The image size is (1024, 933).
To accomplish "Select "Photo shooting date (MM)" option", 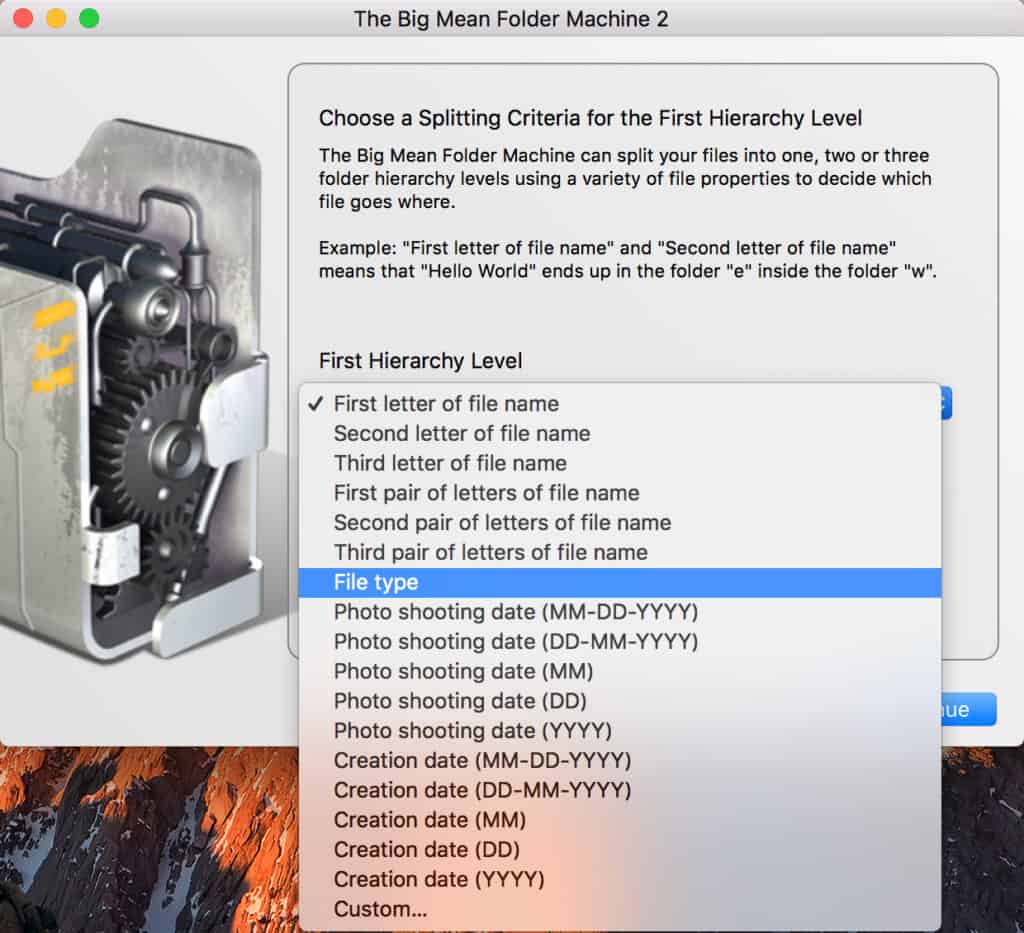I will [x=463, y=671].
